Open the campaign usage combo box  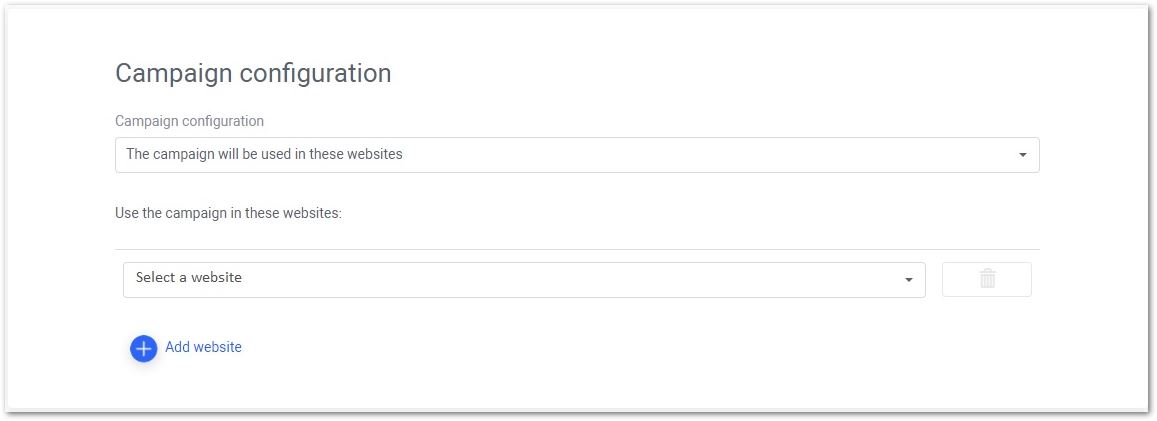[577, 155]
